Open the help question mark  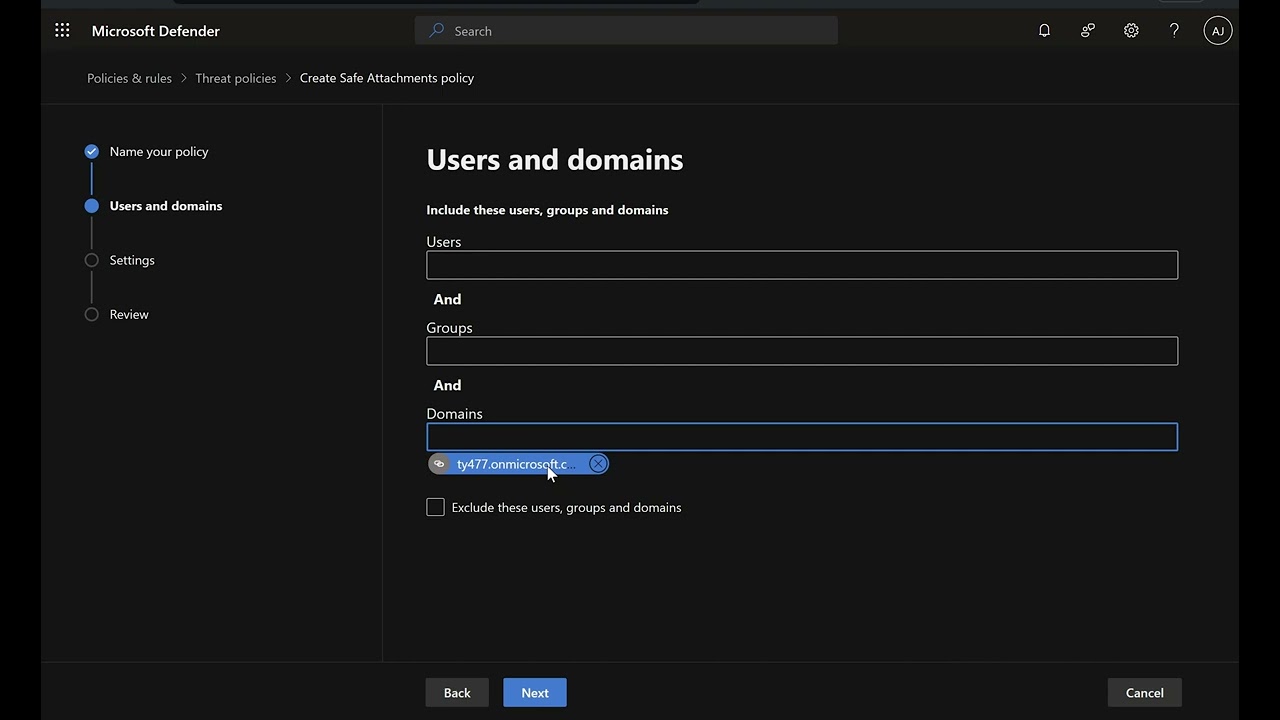1174,31
